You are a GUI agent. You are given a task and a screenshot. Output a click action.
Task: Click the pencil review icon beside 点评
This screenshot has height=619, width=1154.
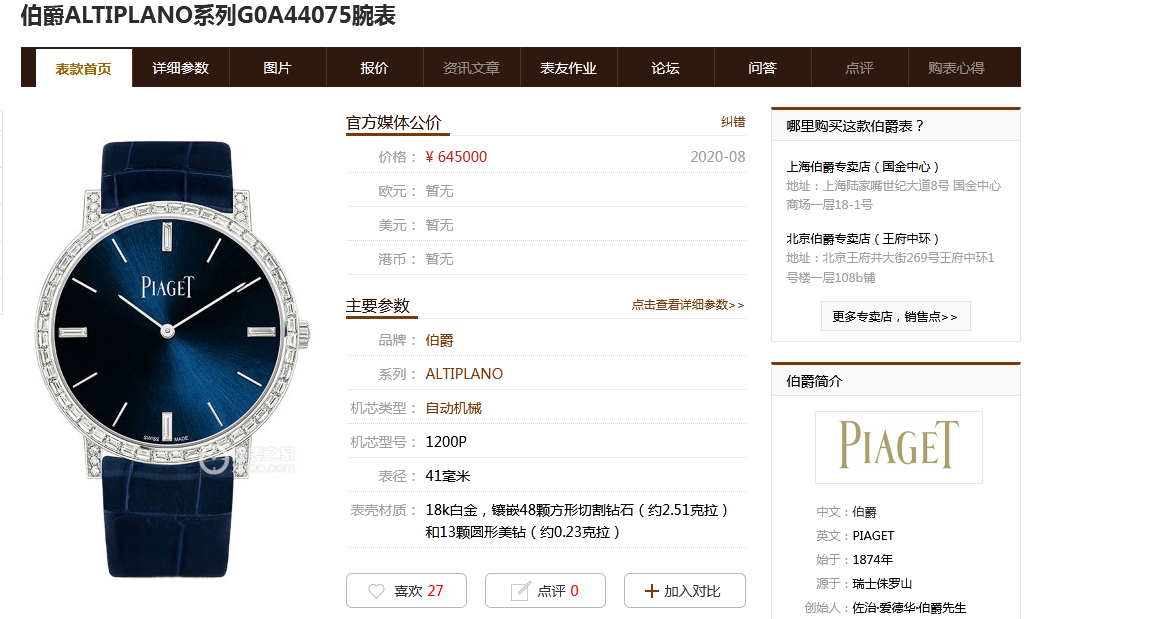coord(520,591)
